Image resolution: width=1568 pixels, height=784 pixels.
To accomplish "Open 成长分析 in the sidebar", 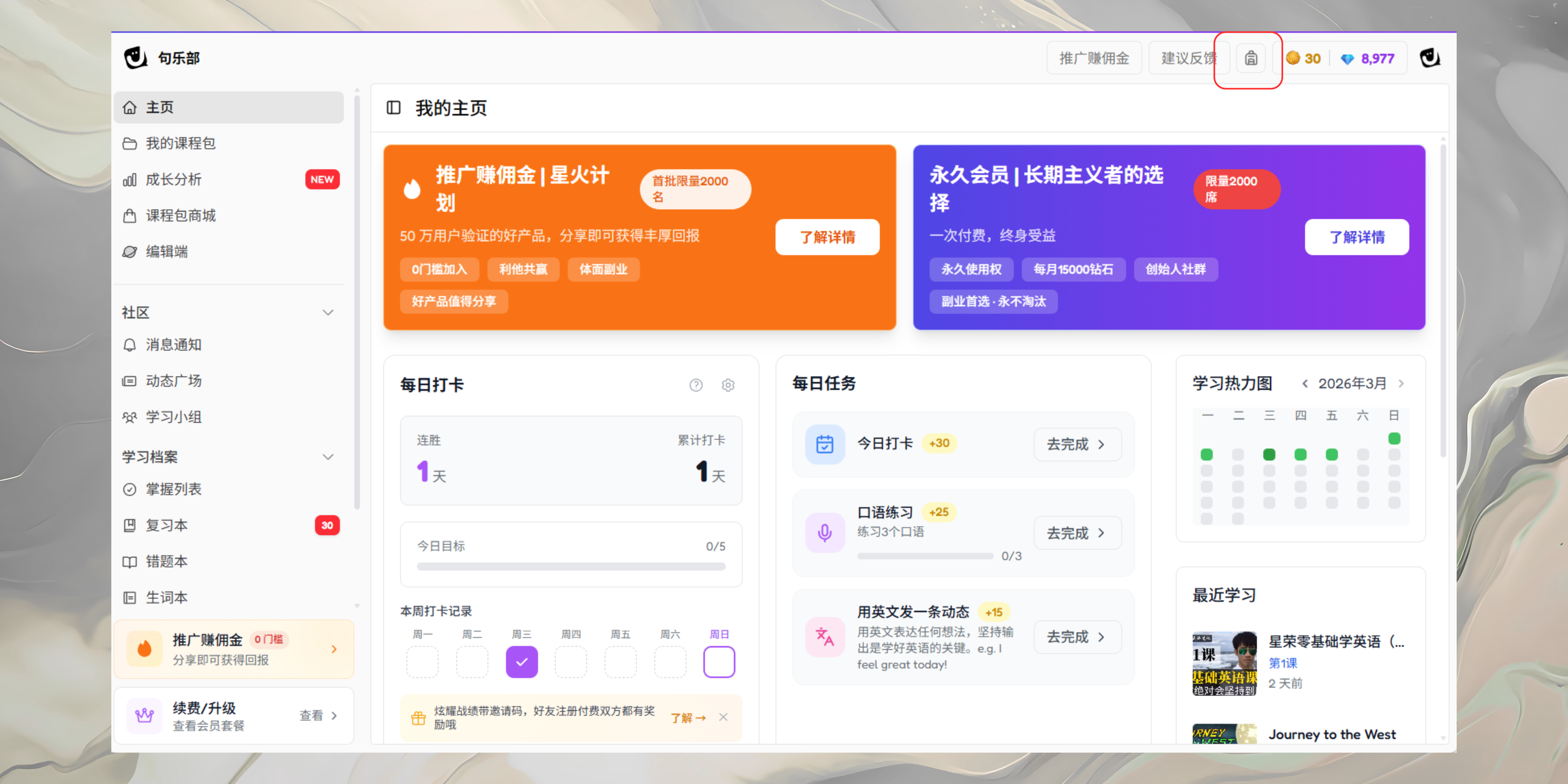I will click(x=174, y=180).
